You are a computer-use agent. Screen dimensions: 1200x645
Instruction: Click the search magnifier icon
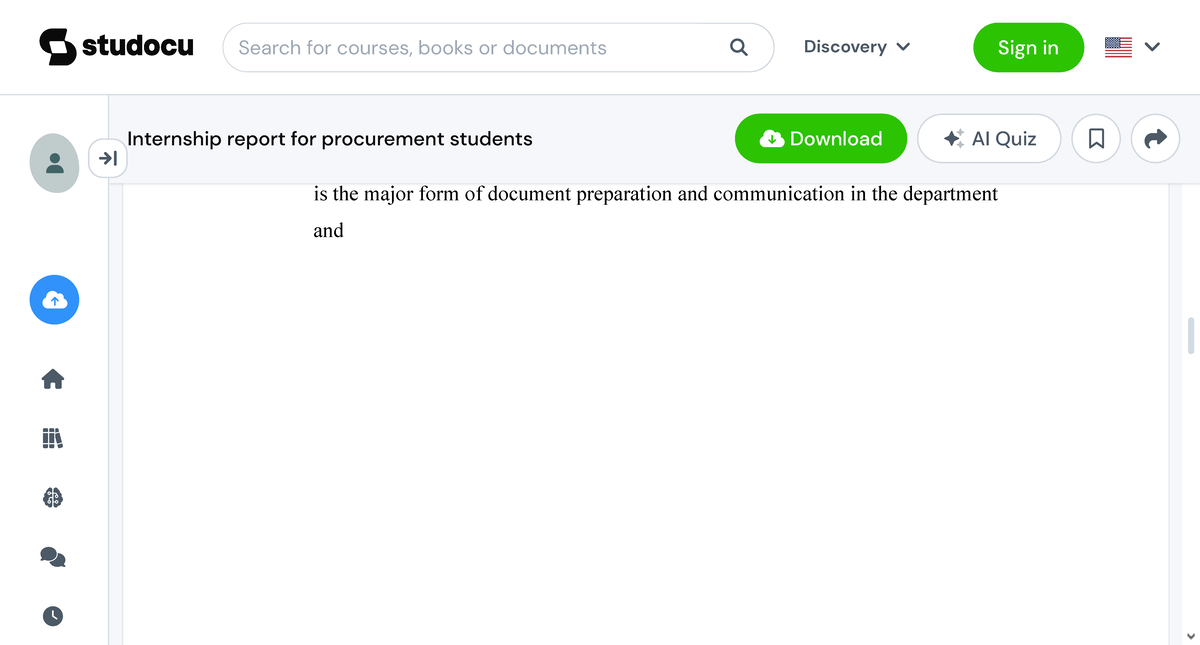[738, 47]
